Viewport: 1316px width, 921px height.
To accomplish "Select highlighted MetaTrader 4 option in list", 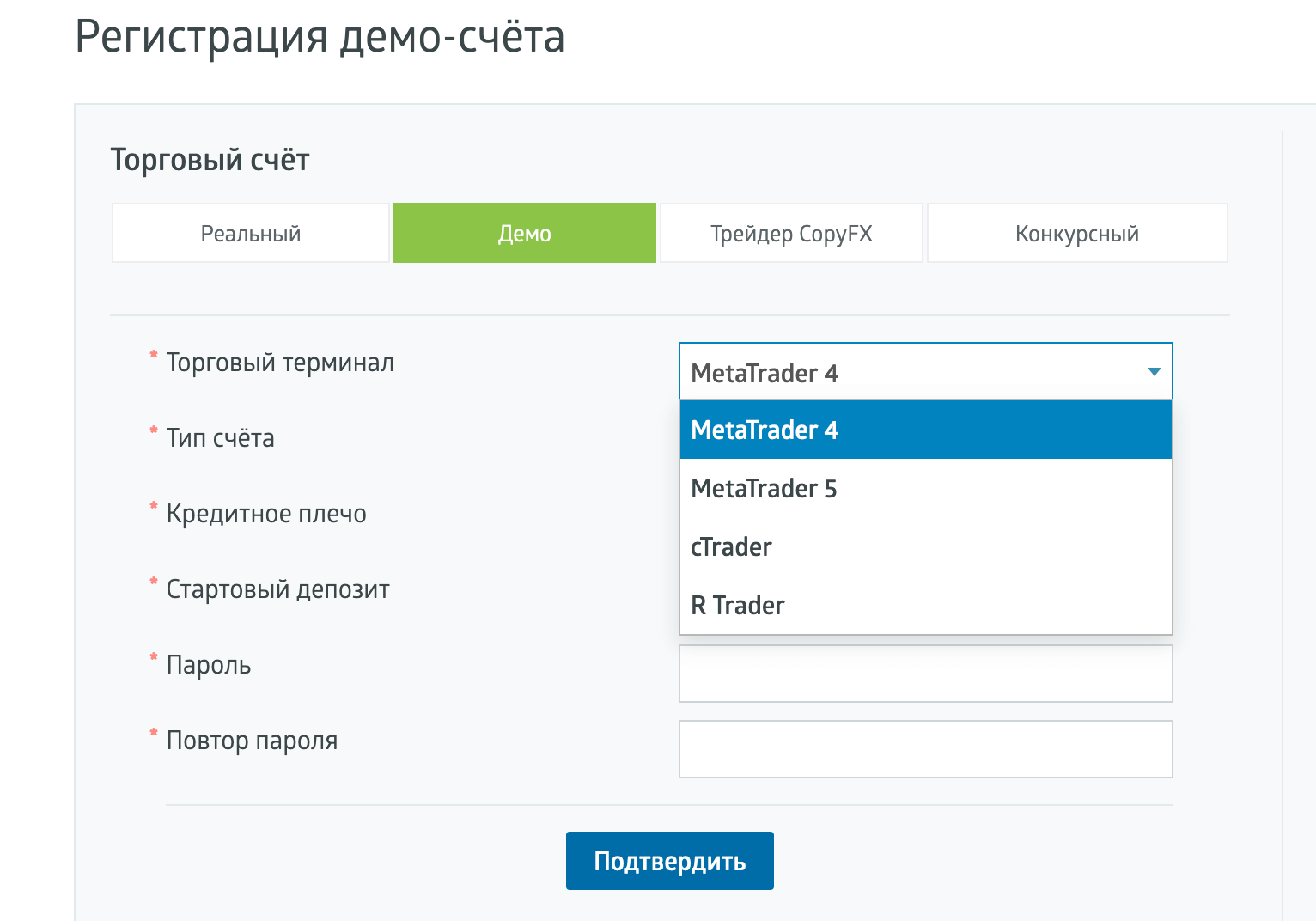I will pyautogui.click(x=925, y=430).
